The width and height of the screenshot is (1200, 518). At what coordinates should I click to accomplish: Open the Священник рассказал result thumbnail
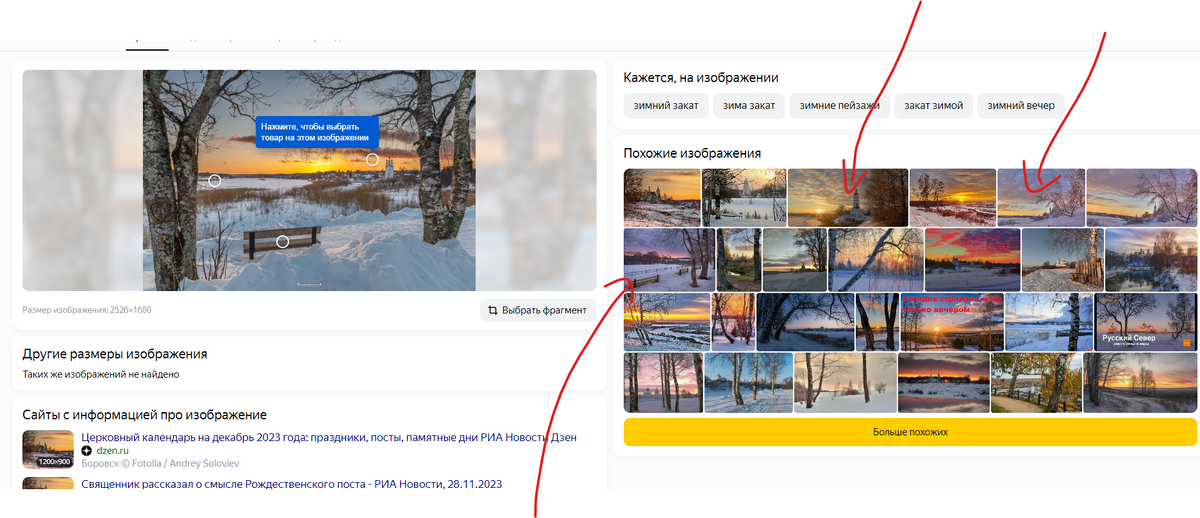(x=48, y=483)
